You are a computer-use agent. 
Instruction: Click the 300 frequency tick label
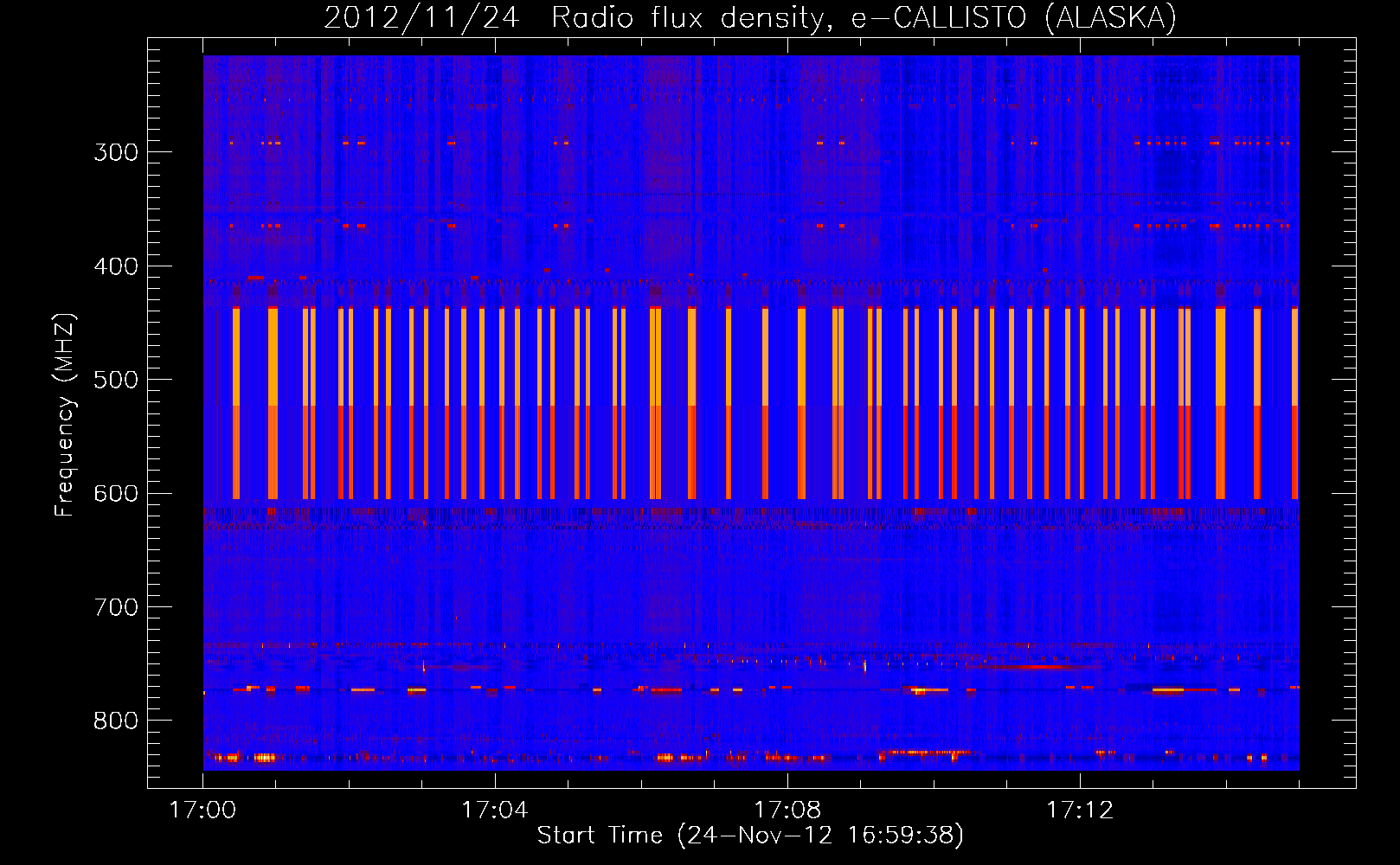click(116, 152)
